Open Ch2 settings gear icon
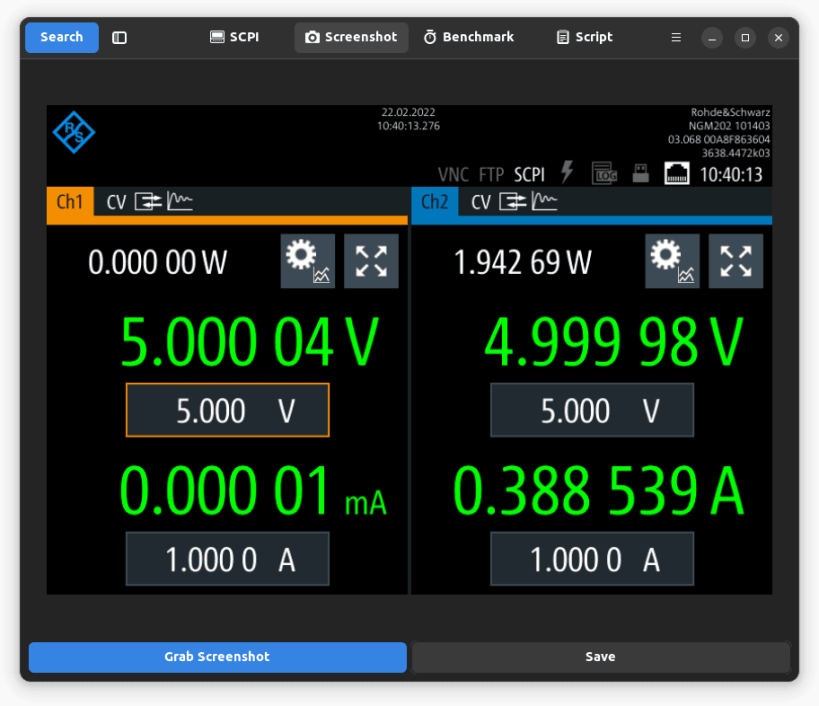The height and width of the screenshot is (706, 819). pos(672,261)
